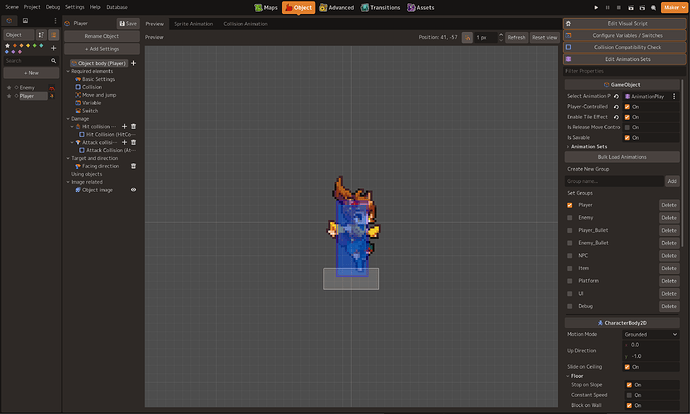The width and height of the screenshot is (690, 414).
Task: Delete the Hit collision entry
Action: pyautogui.click(x=133, y=127)
